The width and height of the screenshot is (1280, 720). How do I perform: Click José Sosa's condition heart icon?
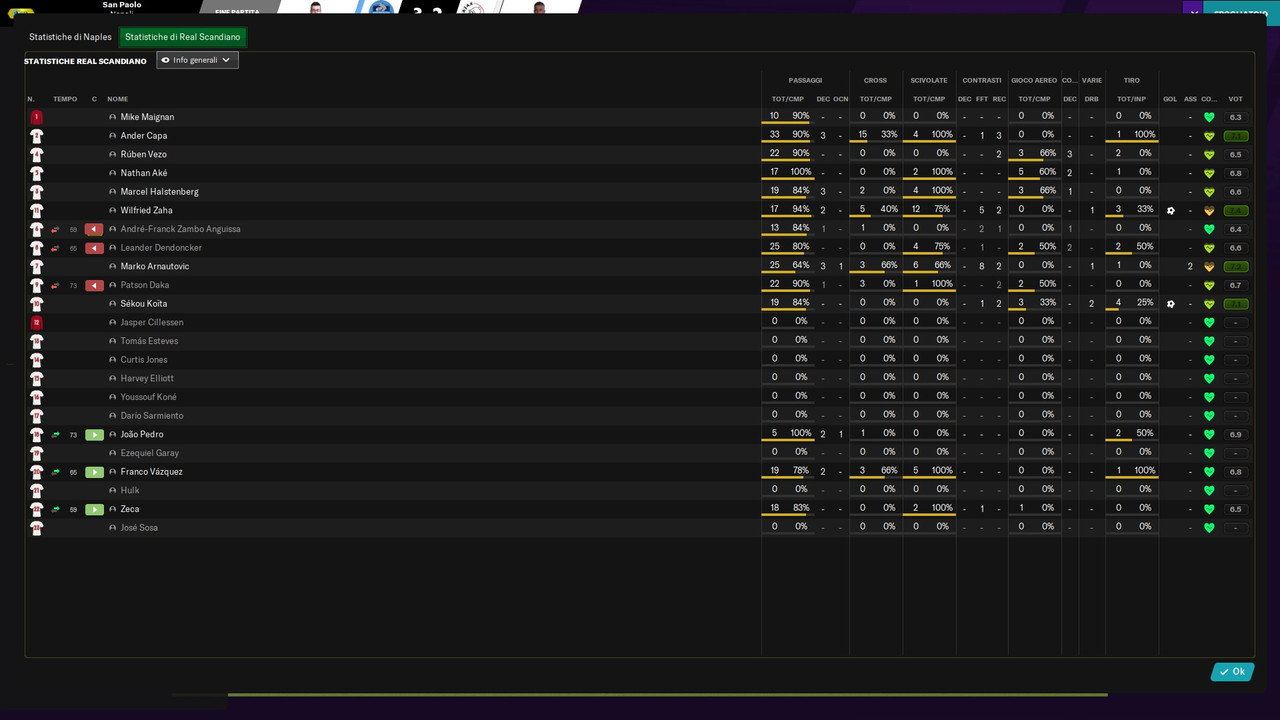pos(1209,528)
